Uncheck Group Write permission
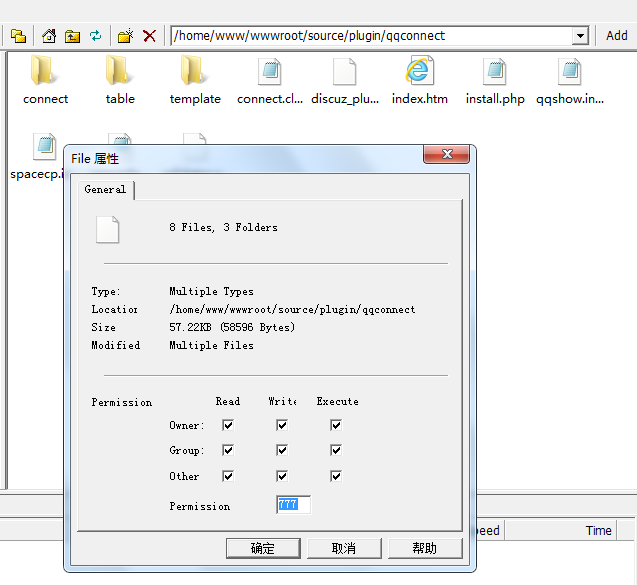 tap(282, 450)
